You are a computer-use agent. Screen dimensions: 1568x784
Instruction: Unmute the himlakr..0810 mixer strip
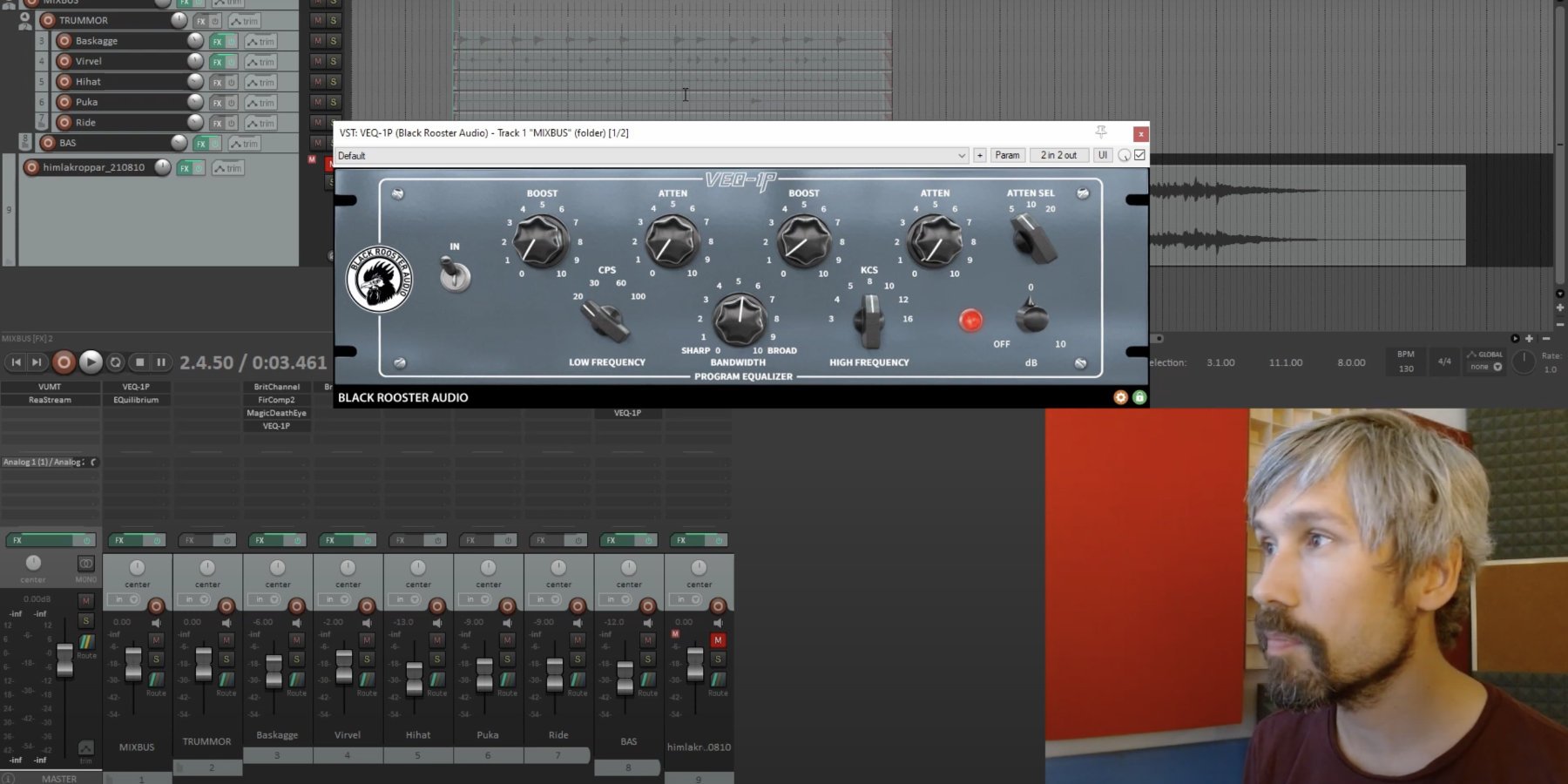[x=718, y=640]
